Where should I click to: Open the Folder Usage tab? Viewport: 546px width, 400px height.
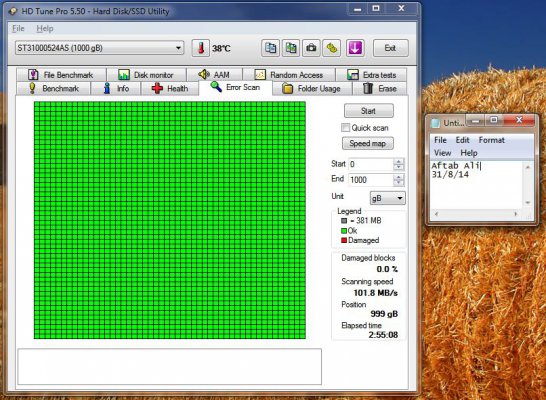(x=312, y=88)
